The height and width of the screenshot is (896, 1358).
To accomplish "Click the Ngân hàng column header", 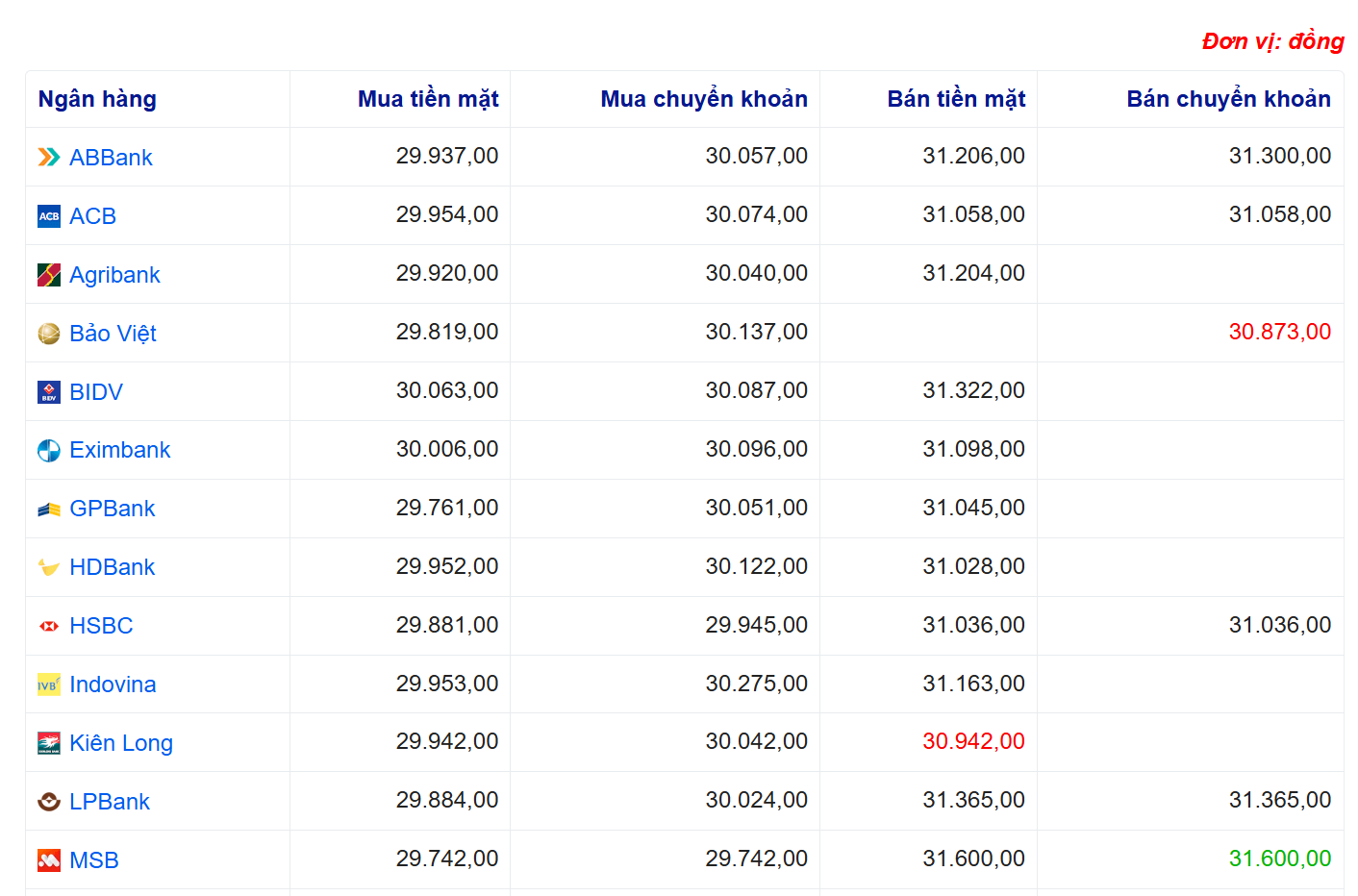I will click(x=97, y=99).
